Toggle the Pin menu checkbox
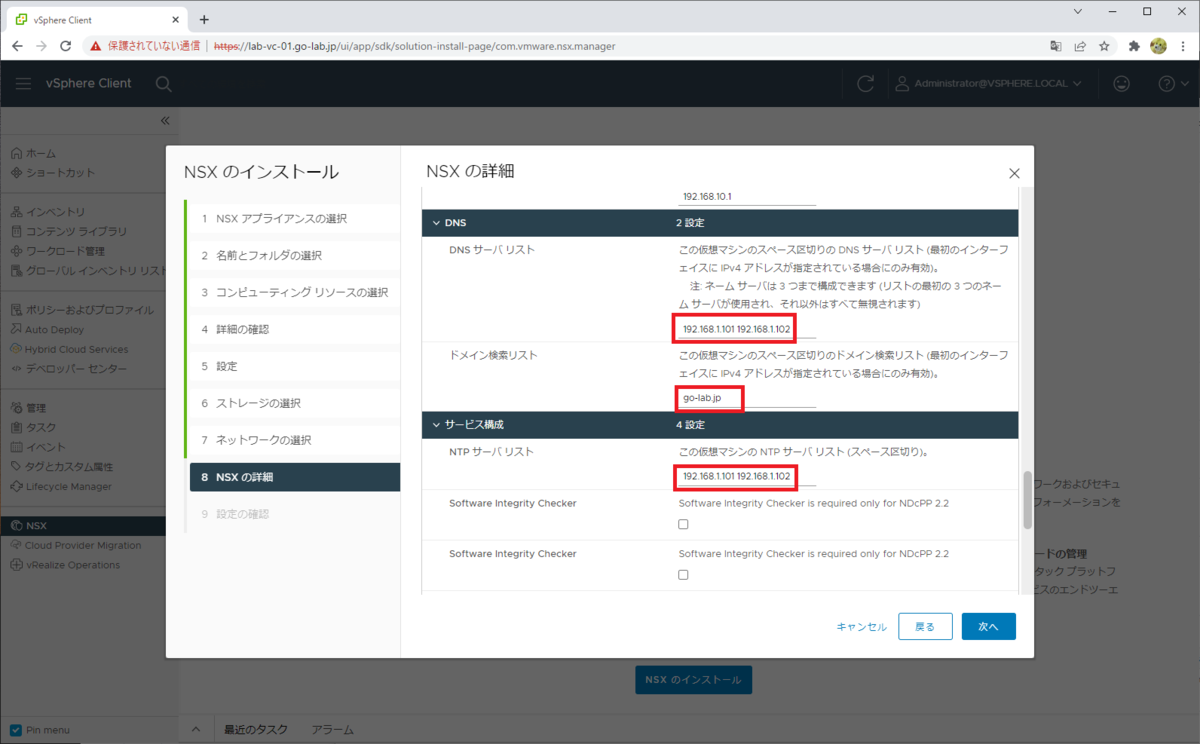Image resolution: width=1200 pixels, height=744 pixels. [x=16, y=730]
